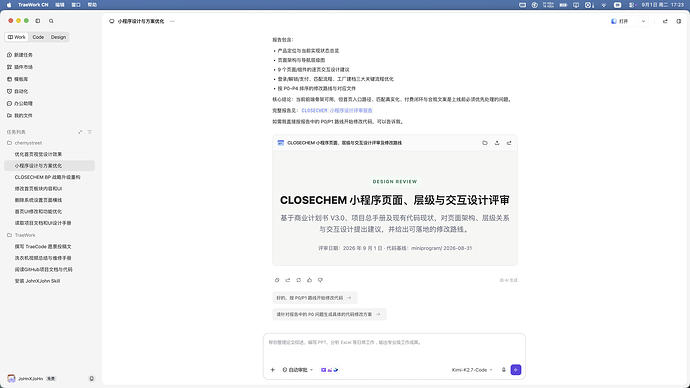Click suggestion 请针对报告中的 P0 问题生成方案
The image size is (690, 388).
tap(329, 315)
